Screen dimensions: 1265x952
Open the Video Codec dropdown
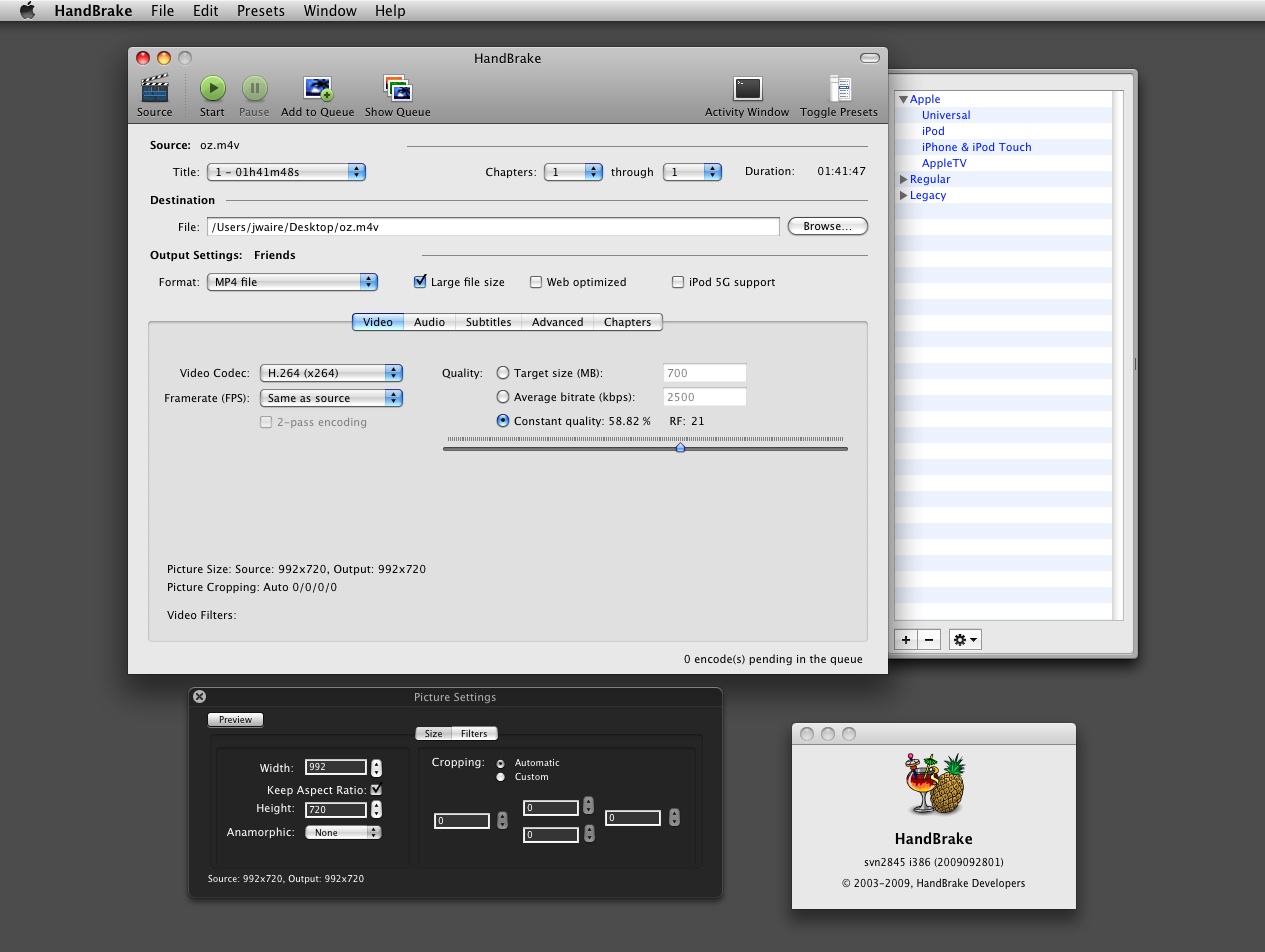pos(331,373)
